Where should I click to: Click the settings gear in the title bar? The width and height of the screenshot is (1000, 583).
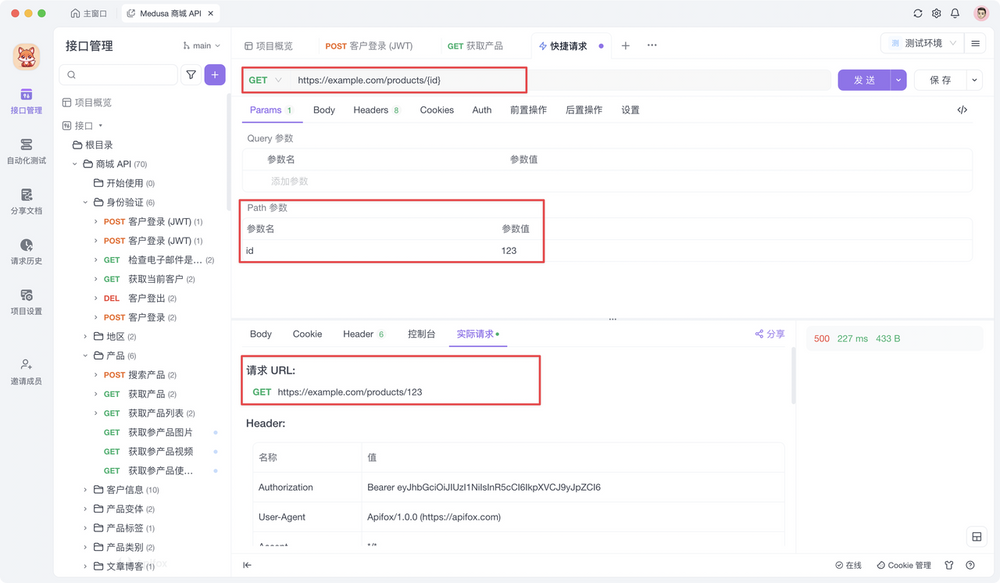coord(935,14)
